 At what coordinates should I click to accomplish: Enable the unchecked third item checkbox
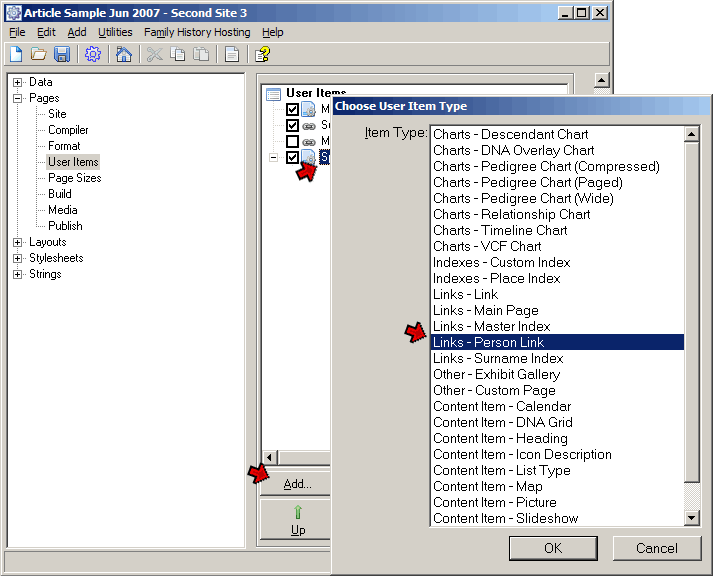292,142
